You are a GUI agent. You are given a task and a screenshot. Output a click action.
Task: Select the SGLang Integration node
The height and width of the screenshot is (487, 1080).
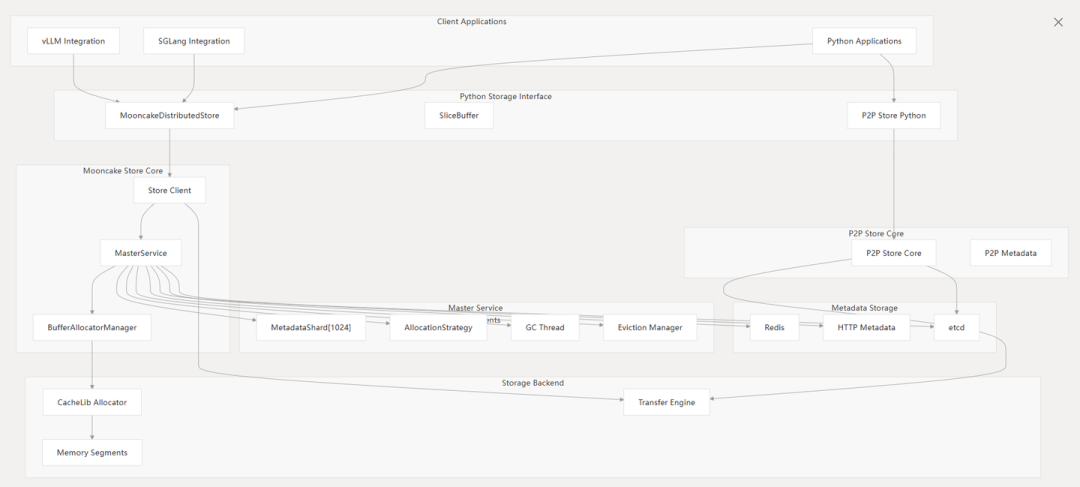(194, 41)
